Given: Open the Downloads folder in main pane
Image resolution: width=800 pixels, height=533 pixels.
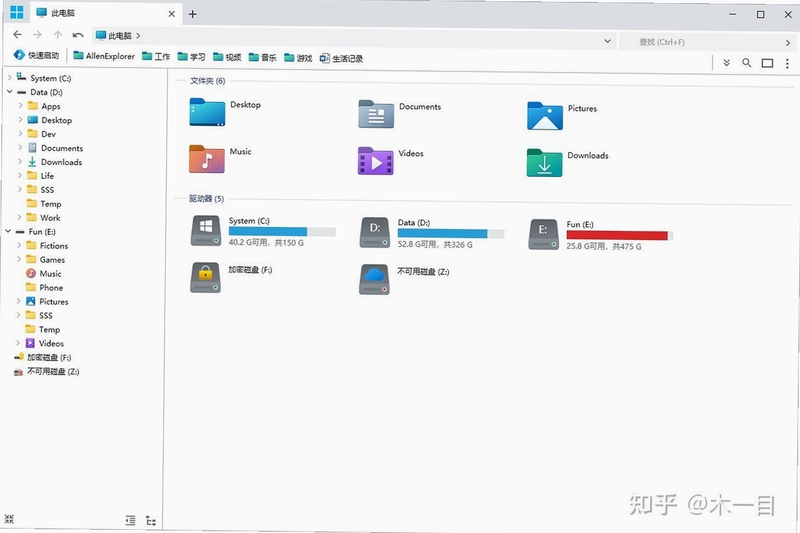Looking at the screenshot, I should (x=544, y=163).
